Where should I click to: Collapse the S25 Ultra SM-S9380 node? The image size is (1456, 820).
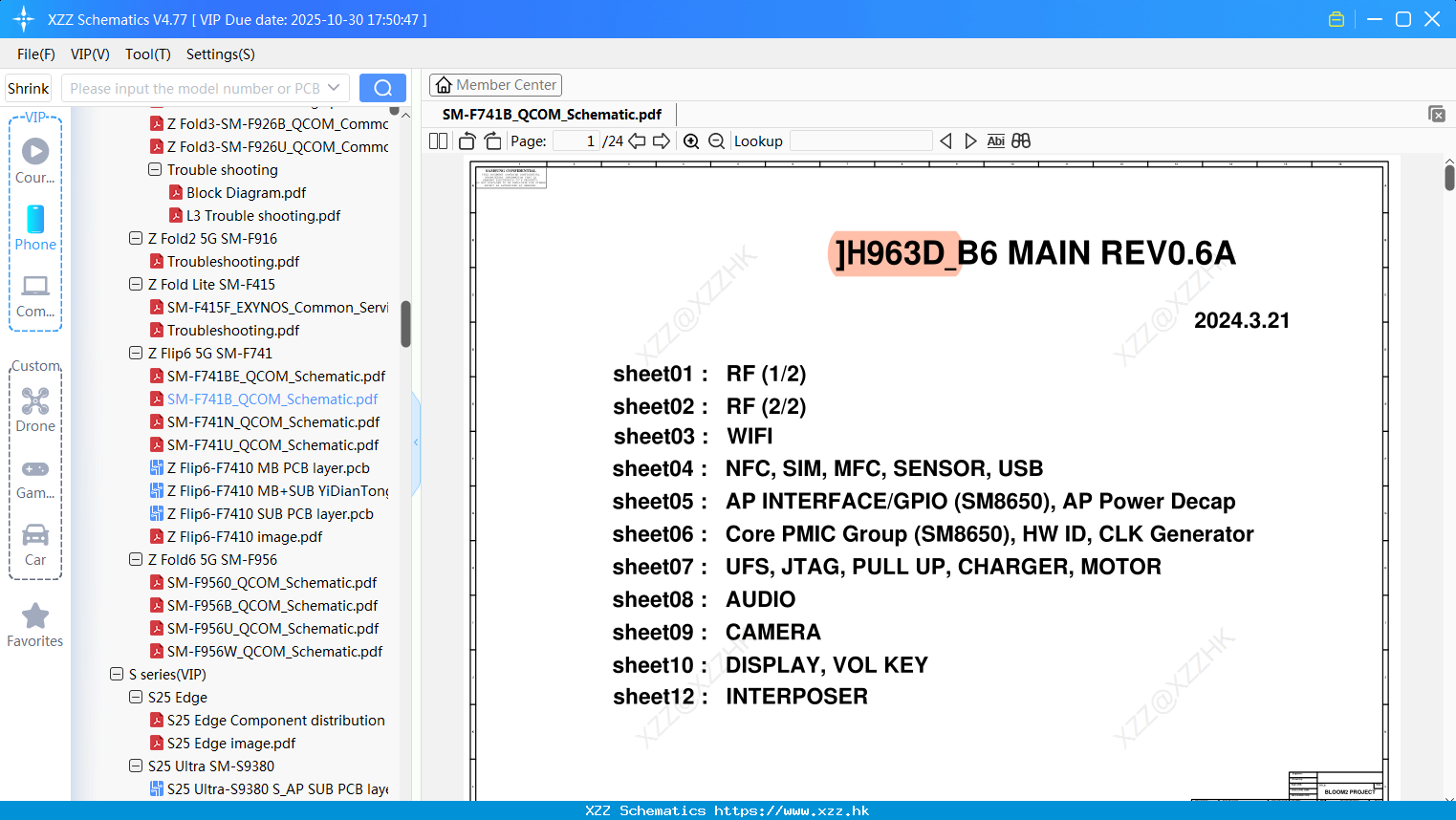pyautogui.click(x=136, y=766)
